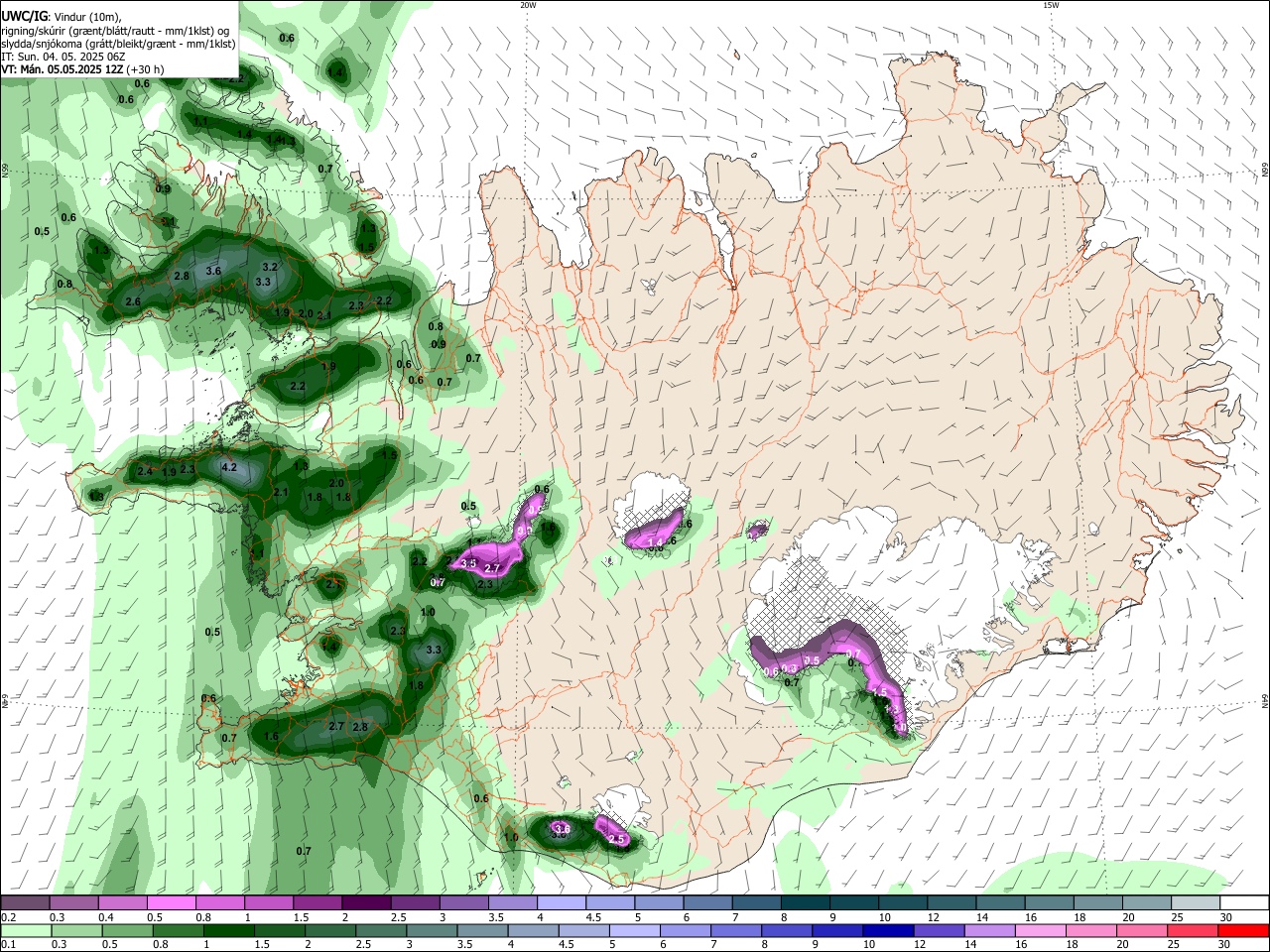
Task: Click the 15W longitude label
Action: [1051, 5]
